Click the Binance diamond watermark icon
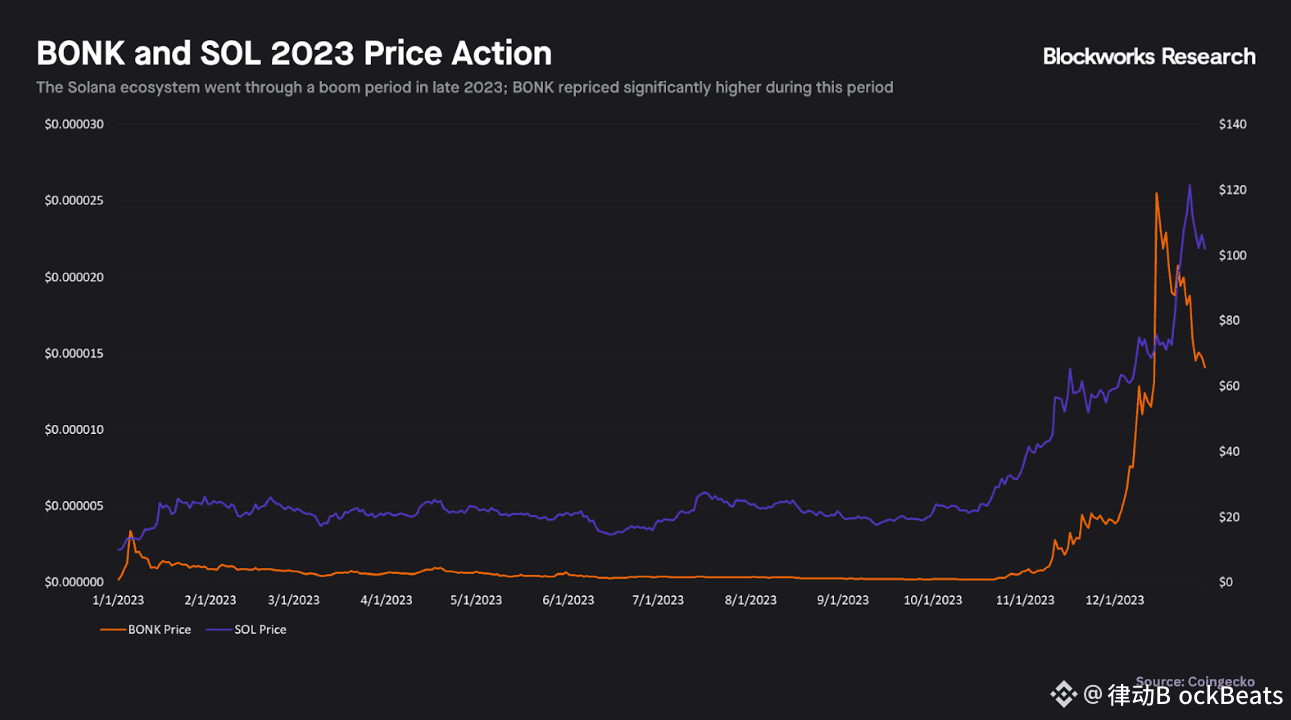The image size is (1291, 720). point(1063,693)
